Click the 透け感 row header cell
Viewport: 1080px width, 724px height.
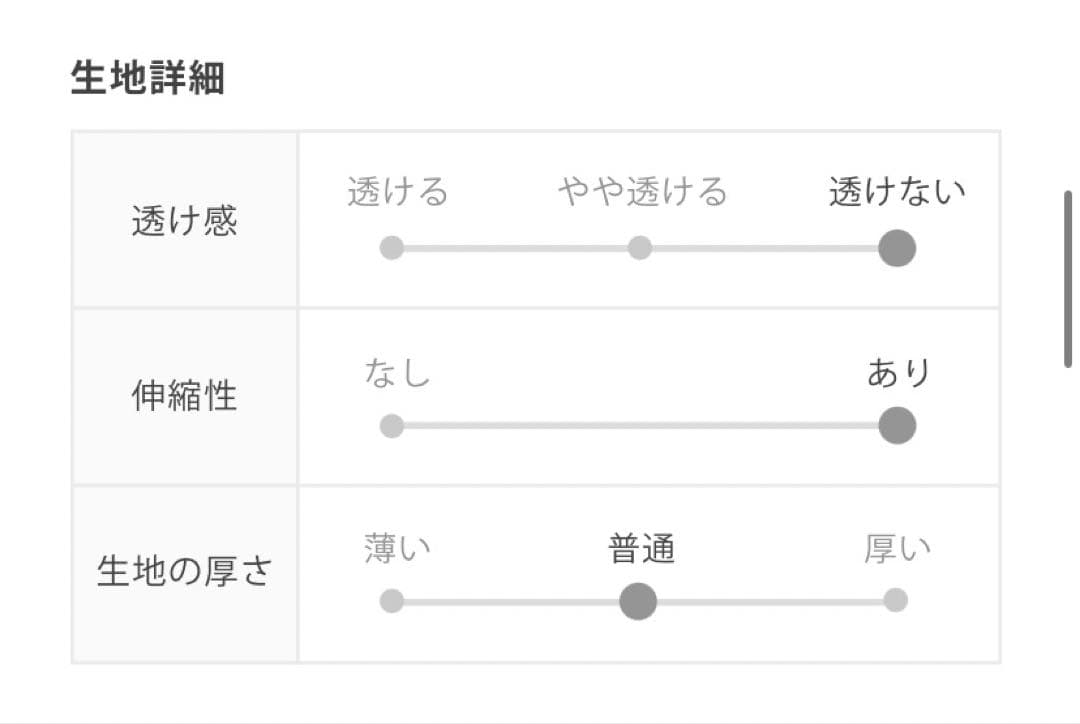click(x=185, y=220)
